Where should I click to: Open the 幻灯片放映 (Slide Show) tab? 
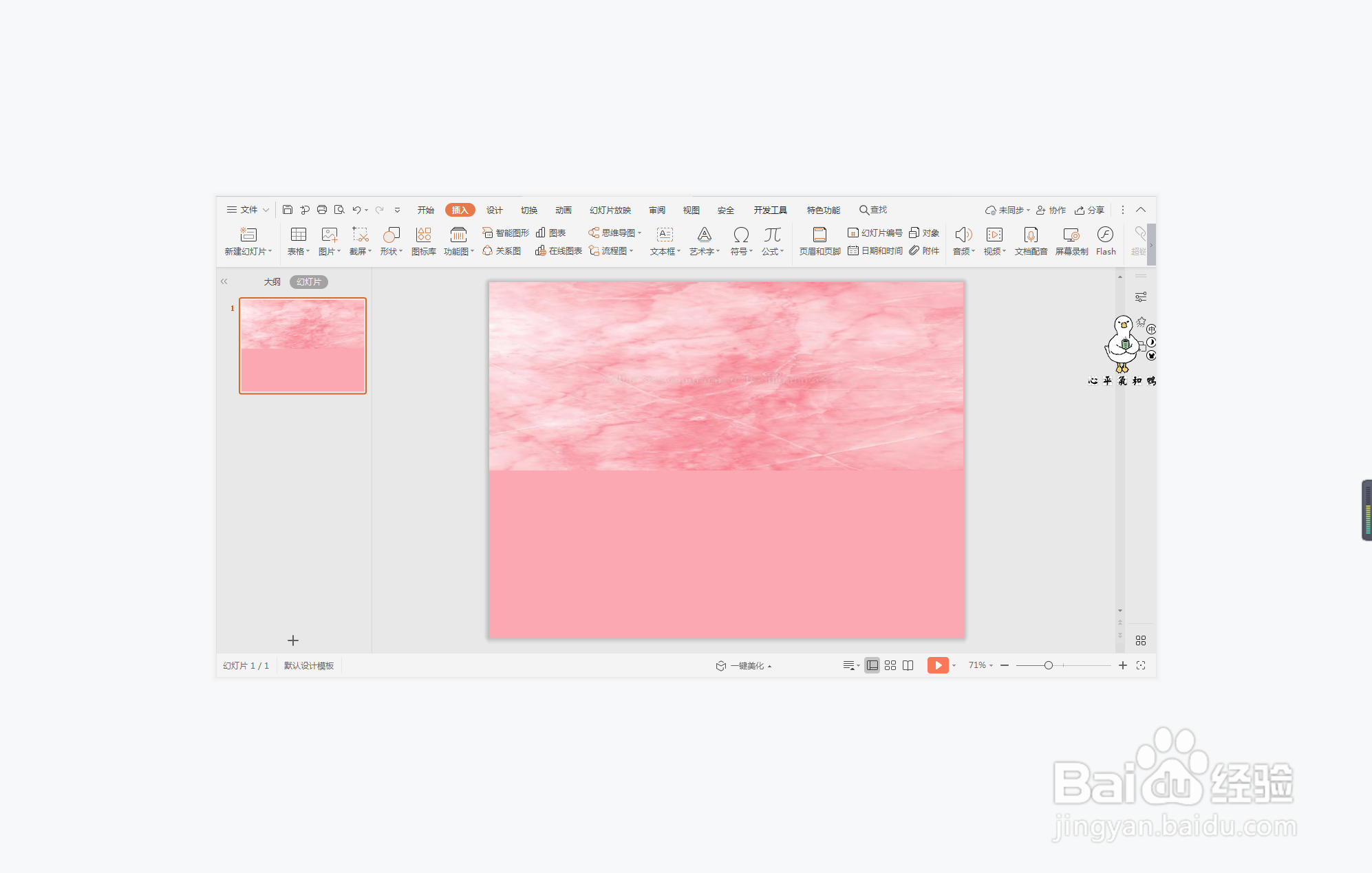coord(610,210)
